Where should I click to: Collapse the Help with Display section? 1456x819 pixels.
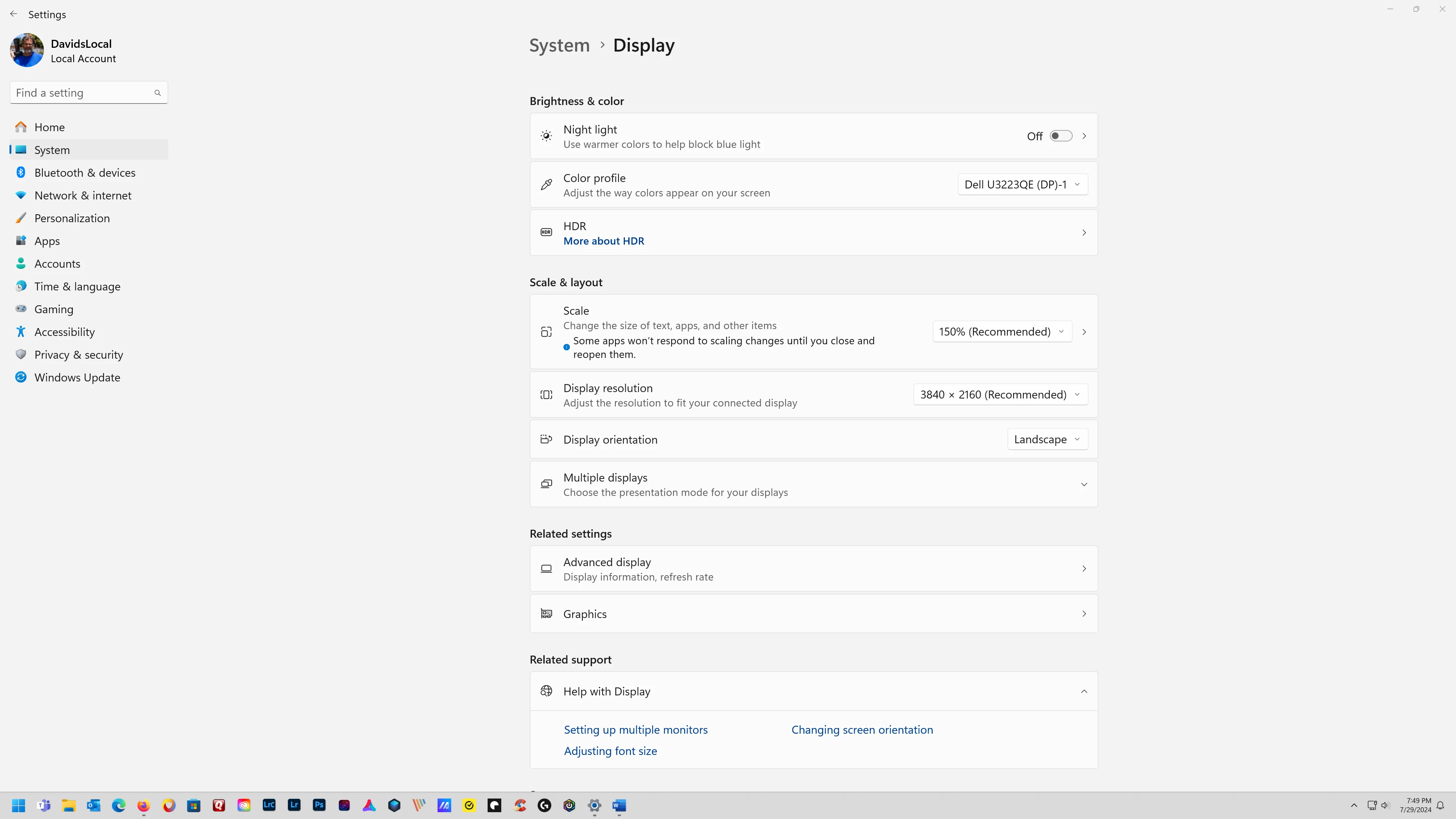1084,691
